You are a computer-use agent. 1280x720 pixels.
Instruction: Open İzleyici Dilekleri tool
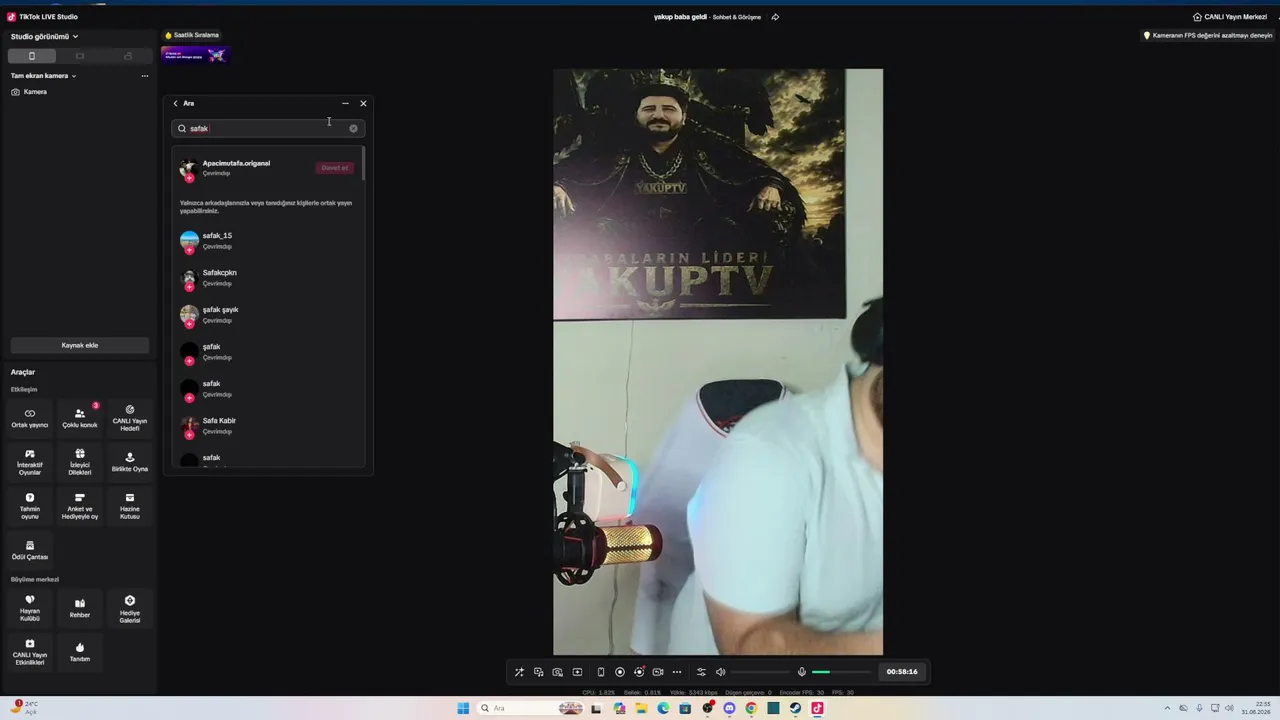[x=80, y=461]
